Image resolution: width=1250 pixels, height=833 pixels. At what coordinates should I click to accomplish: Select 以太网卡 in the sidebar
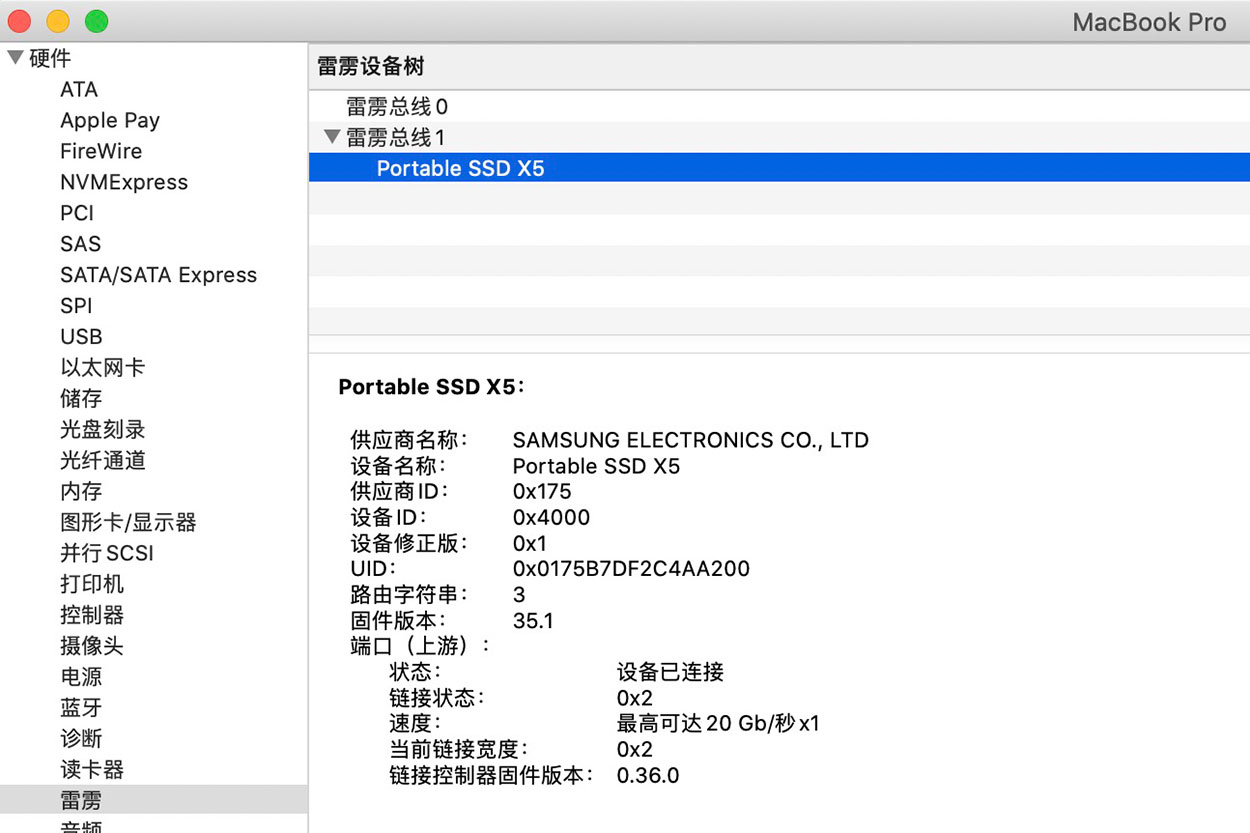click(x=102, y=368)
